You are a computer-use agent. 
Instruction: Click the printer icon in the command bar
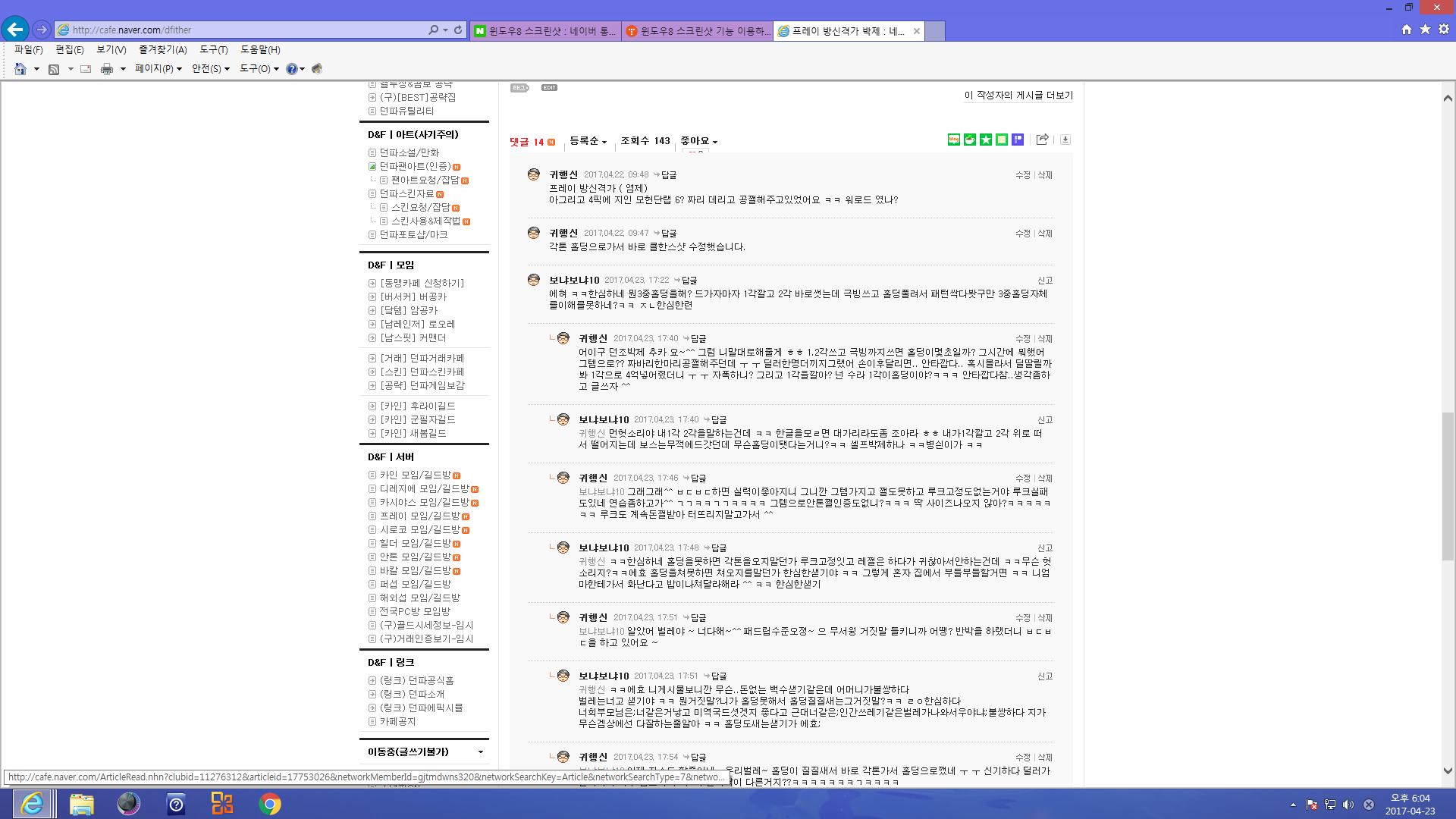[107, 69]
